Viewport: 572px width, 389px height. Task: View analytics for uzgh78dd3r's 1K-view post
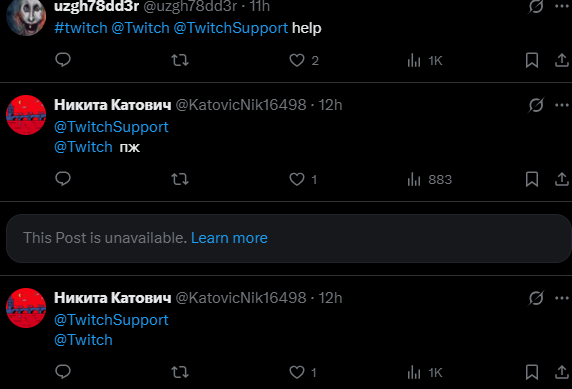[414, 60]
